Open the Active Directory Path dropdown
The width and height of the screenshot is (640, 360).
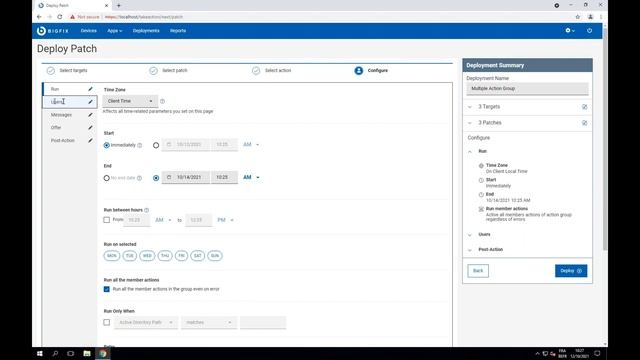click(146, 322)
